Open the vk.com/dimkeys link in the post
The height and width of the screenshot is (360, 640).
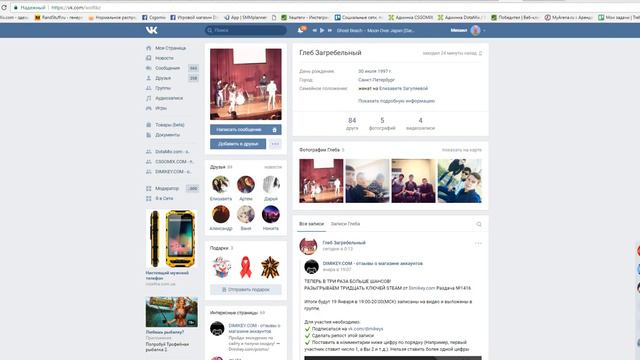[x=366, y=329]
